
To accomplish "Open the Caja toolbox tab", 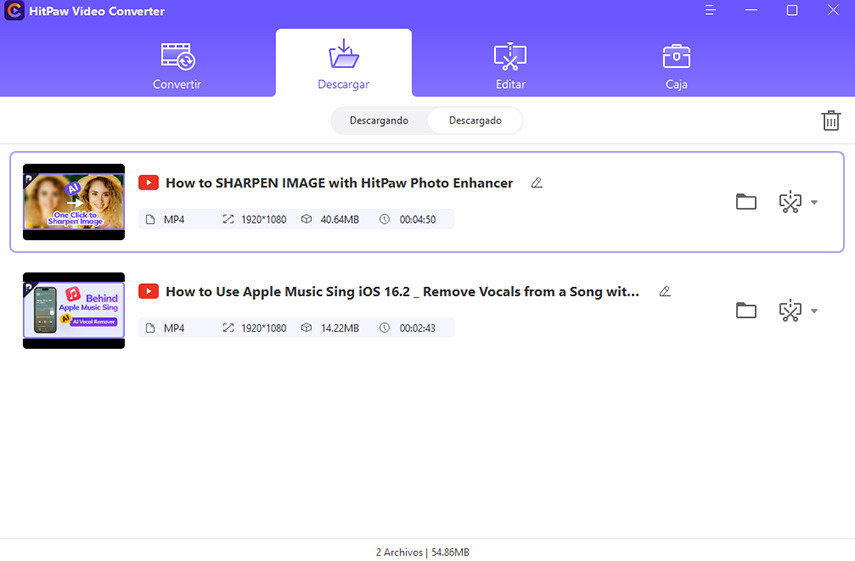I will pos(676,65).
